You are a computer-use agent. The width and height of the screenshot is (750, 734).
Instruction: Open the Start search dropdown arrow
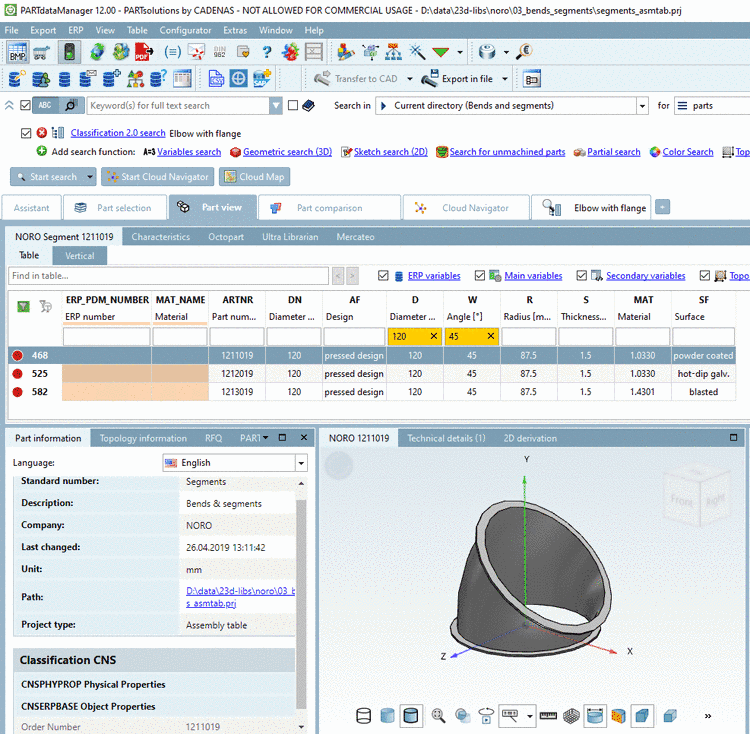[89, 177]
